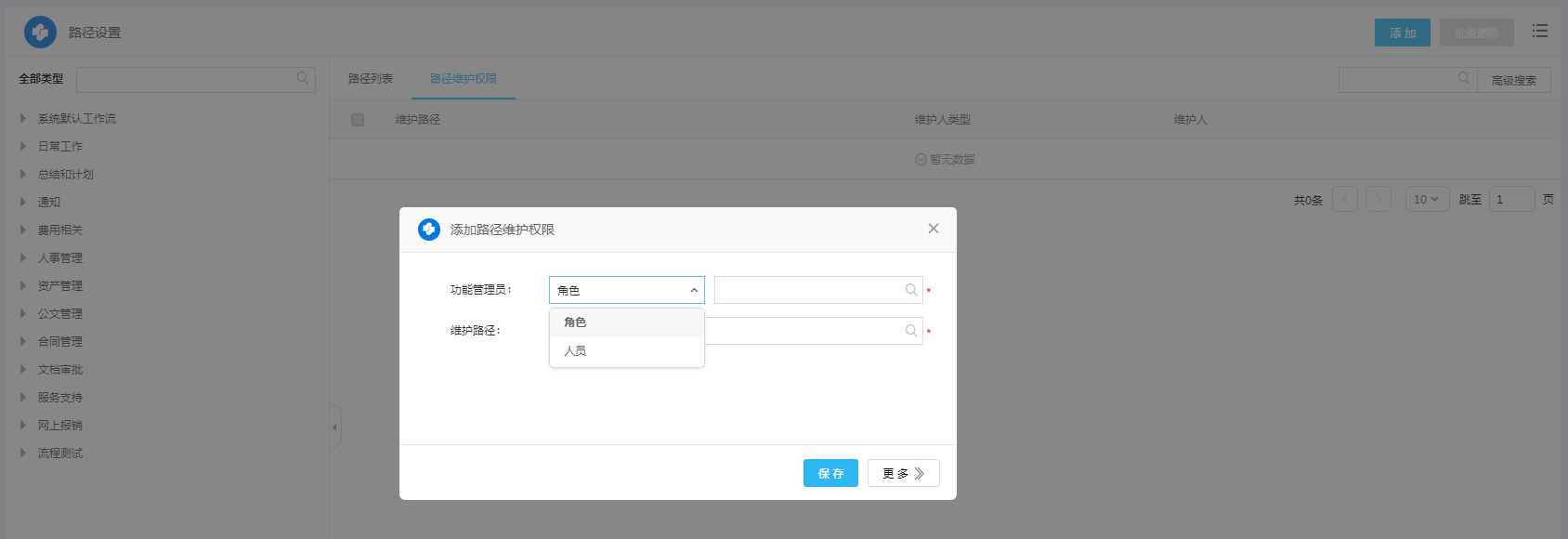Choose 角色 option in dropdown list
Screen dimensions: 1568x539
tap(575, 322)
